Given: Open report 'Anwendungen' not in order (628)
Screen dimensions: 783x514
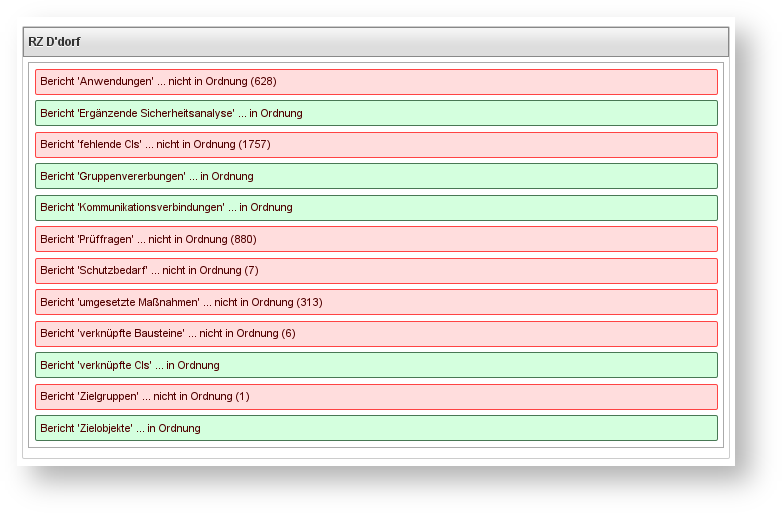Looking at the screenshot, I should 376,82.
